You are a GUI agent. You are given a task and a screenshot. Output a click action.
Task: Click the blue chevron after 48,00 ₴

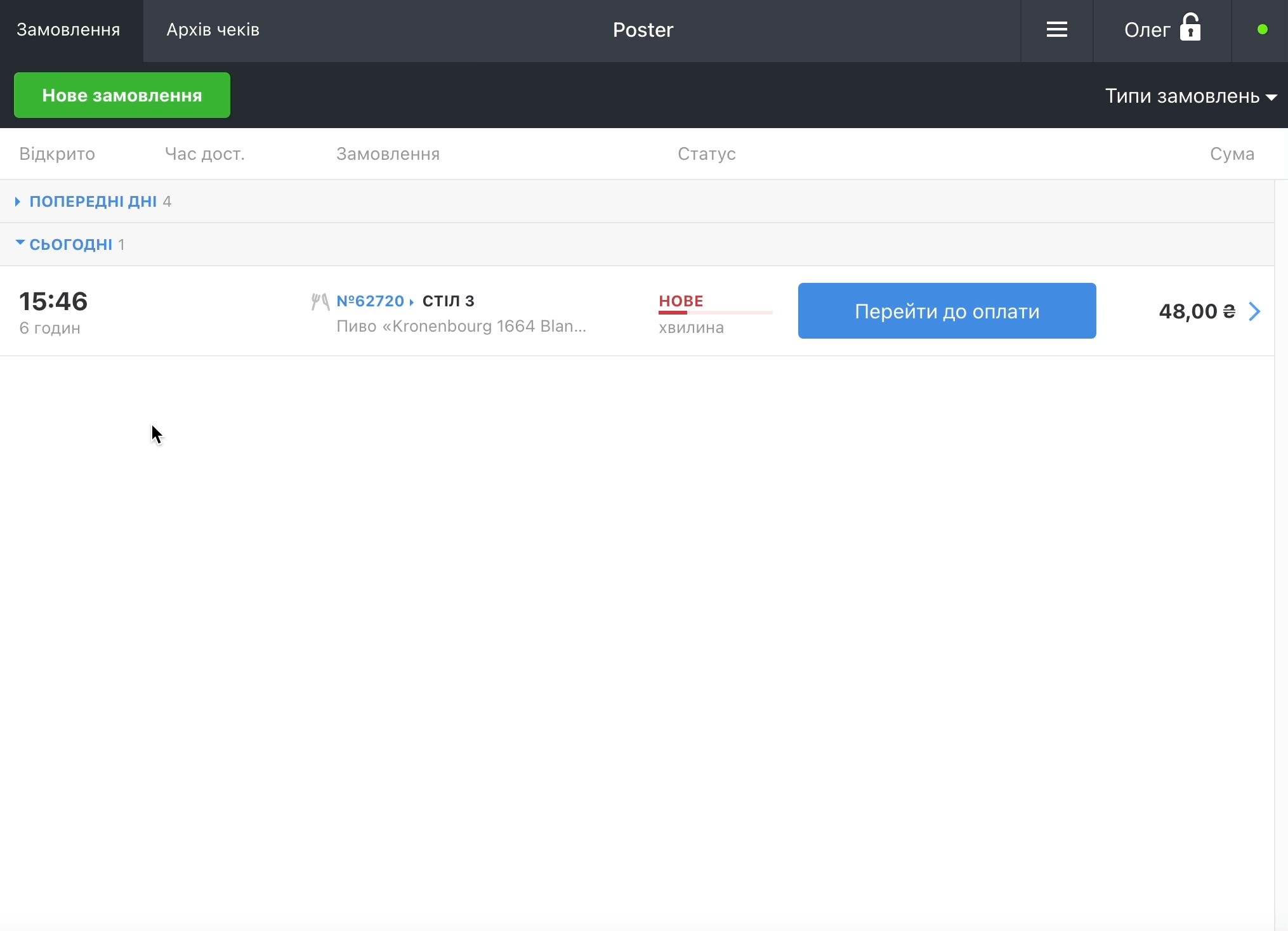click(x=1254, y=311)
